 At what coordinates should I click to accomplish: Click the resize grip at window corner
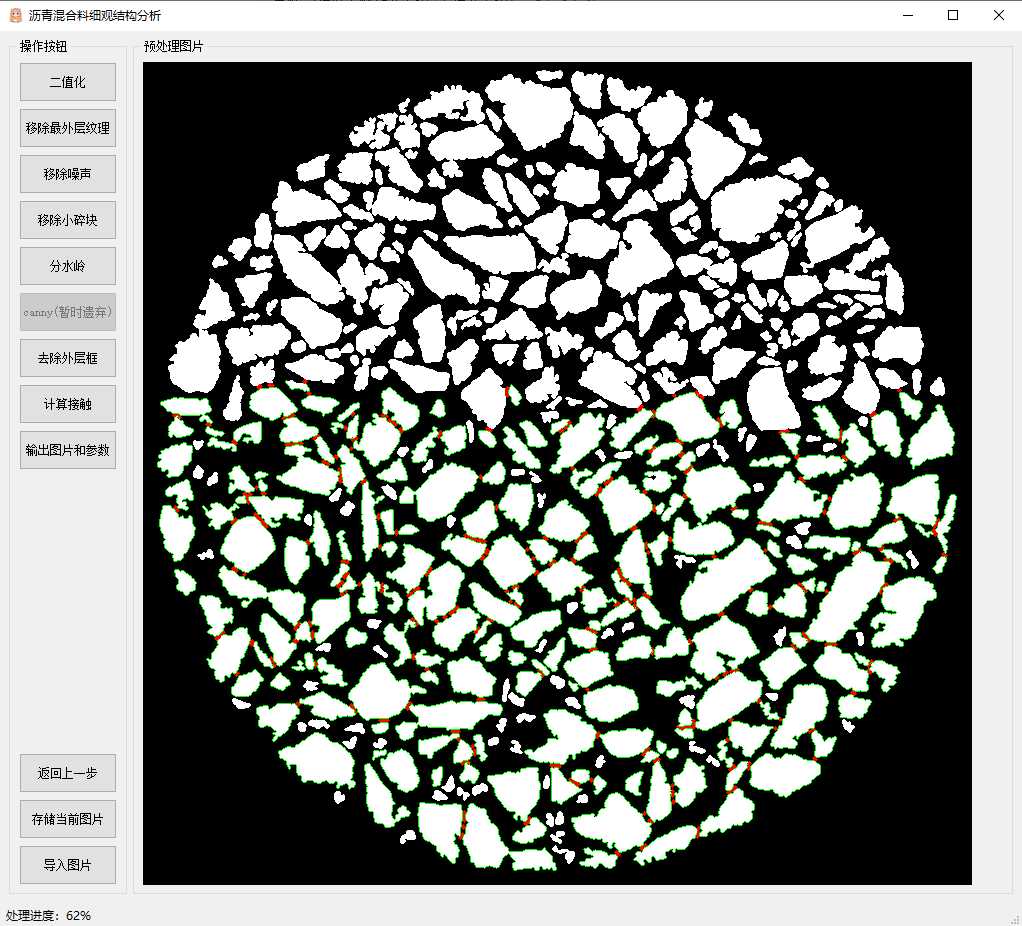1014,918
